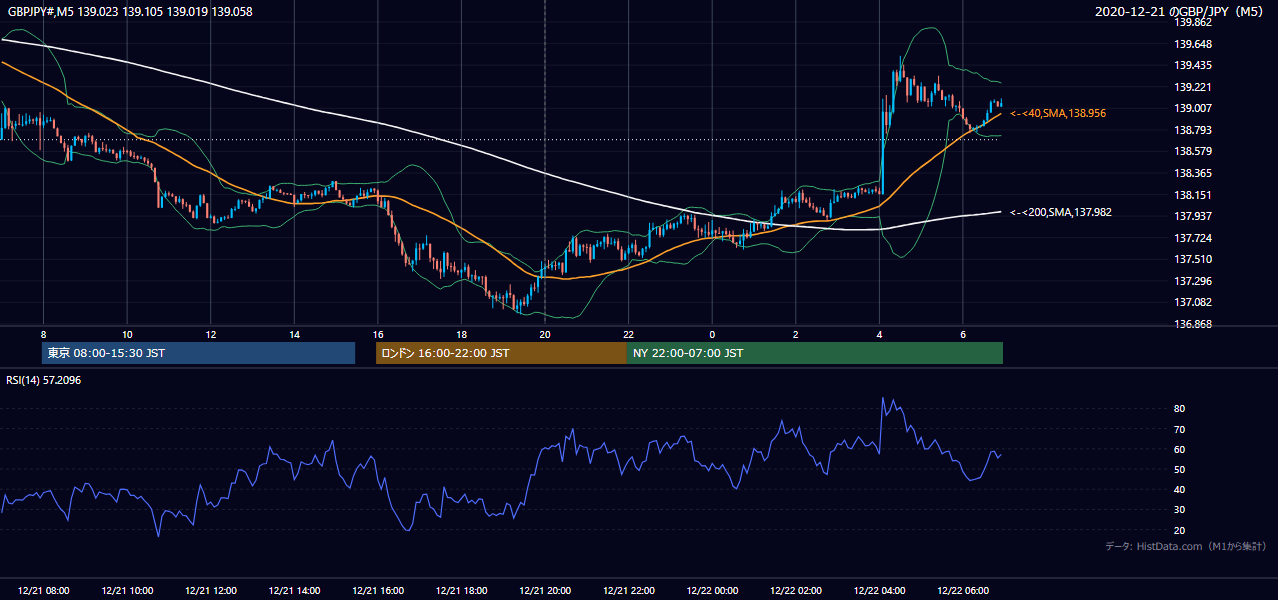Select the '<-<40,SMA,138.956' indicator label
This screenshot has width=1278, height=600.
tap(1058, 113)
